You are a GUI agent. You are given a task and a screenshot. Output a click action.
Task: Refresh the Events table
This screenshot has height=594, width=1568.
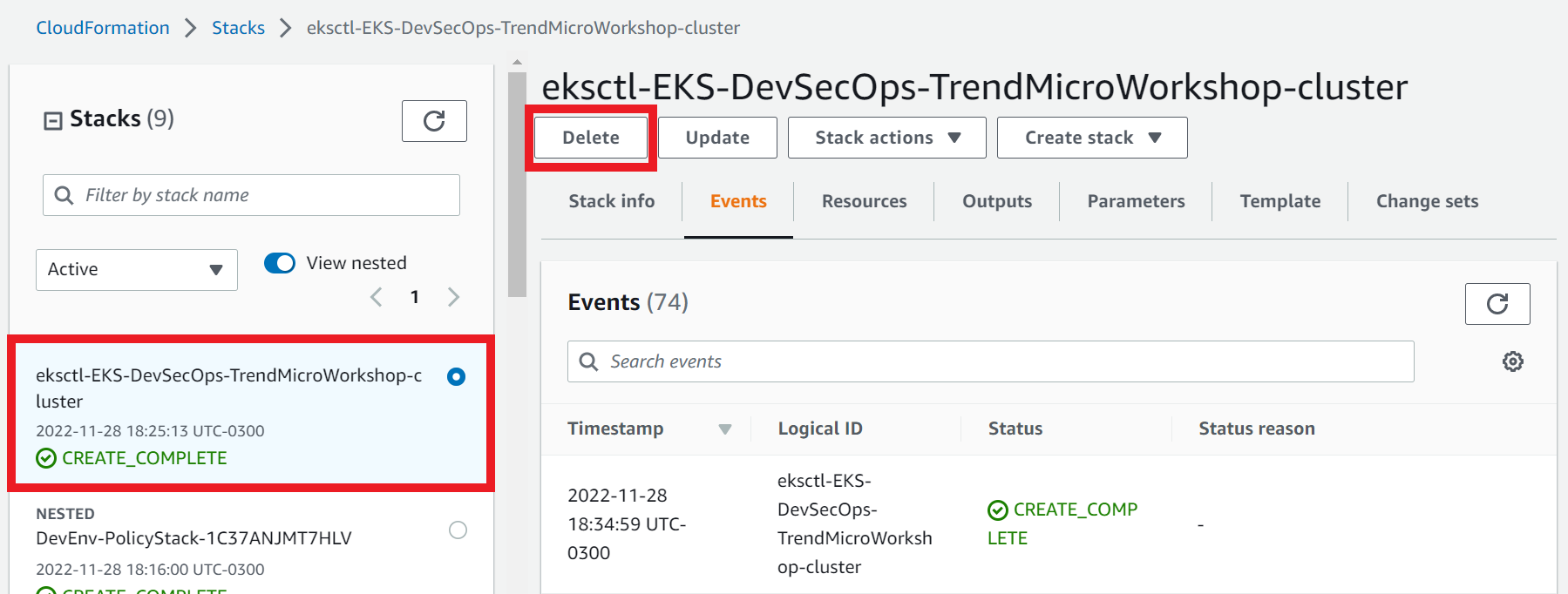point(1497,304)
